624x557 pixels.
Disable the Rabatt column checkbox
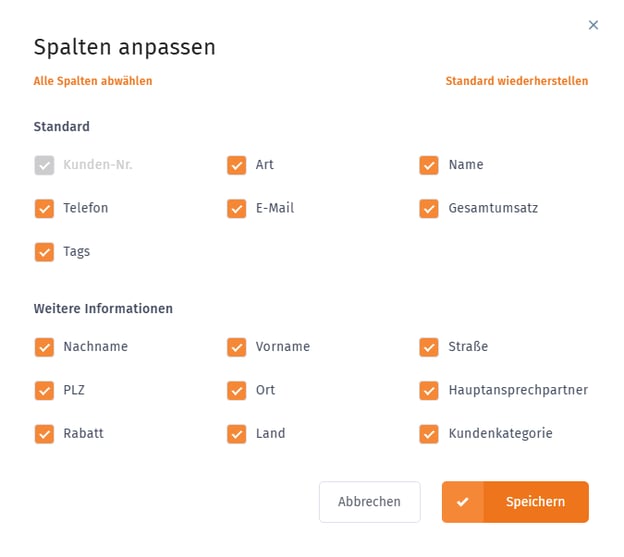pyautogui.click(x=44, y=434)
